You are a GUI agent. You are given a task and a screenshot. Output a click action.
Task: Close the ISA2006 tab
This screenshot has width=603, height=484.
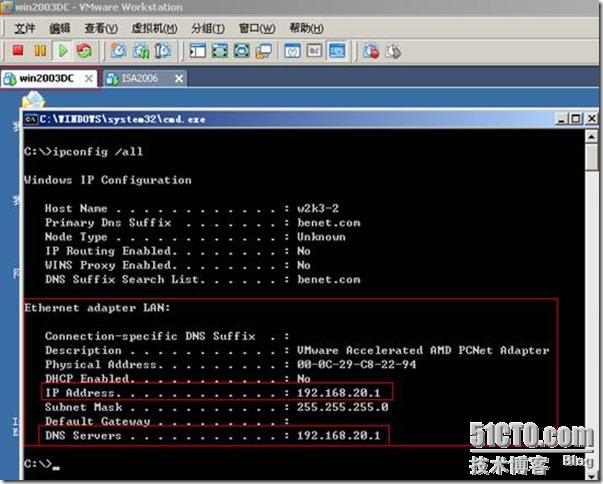178,79
